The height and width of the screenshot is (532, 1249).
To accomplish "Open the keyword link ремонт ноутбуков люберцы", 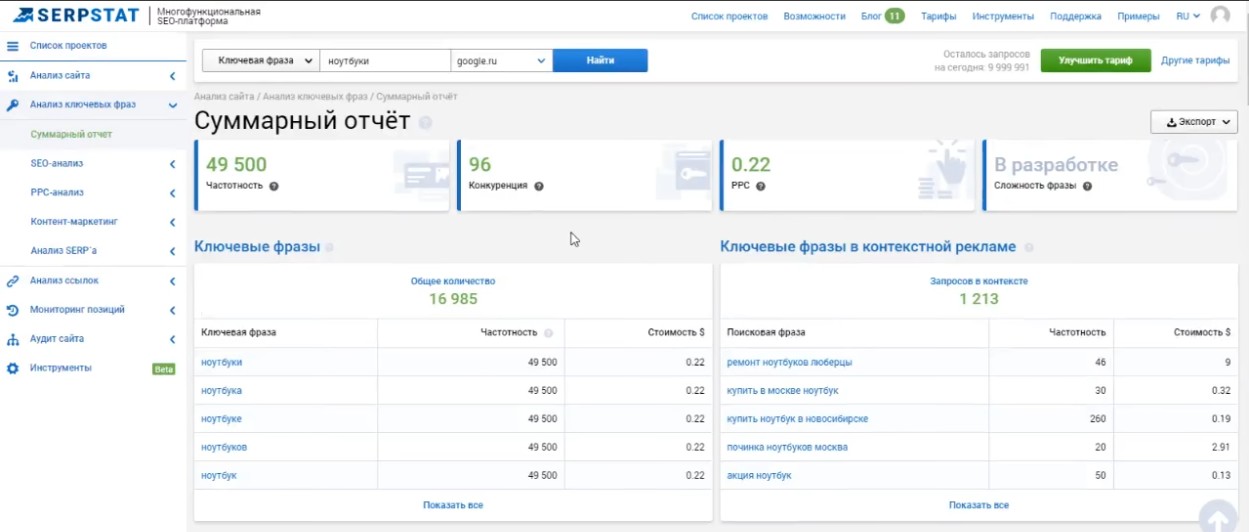I will [x=789, y=362].
